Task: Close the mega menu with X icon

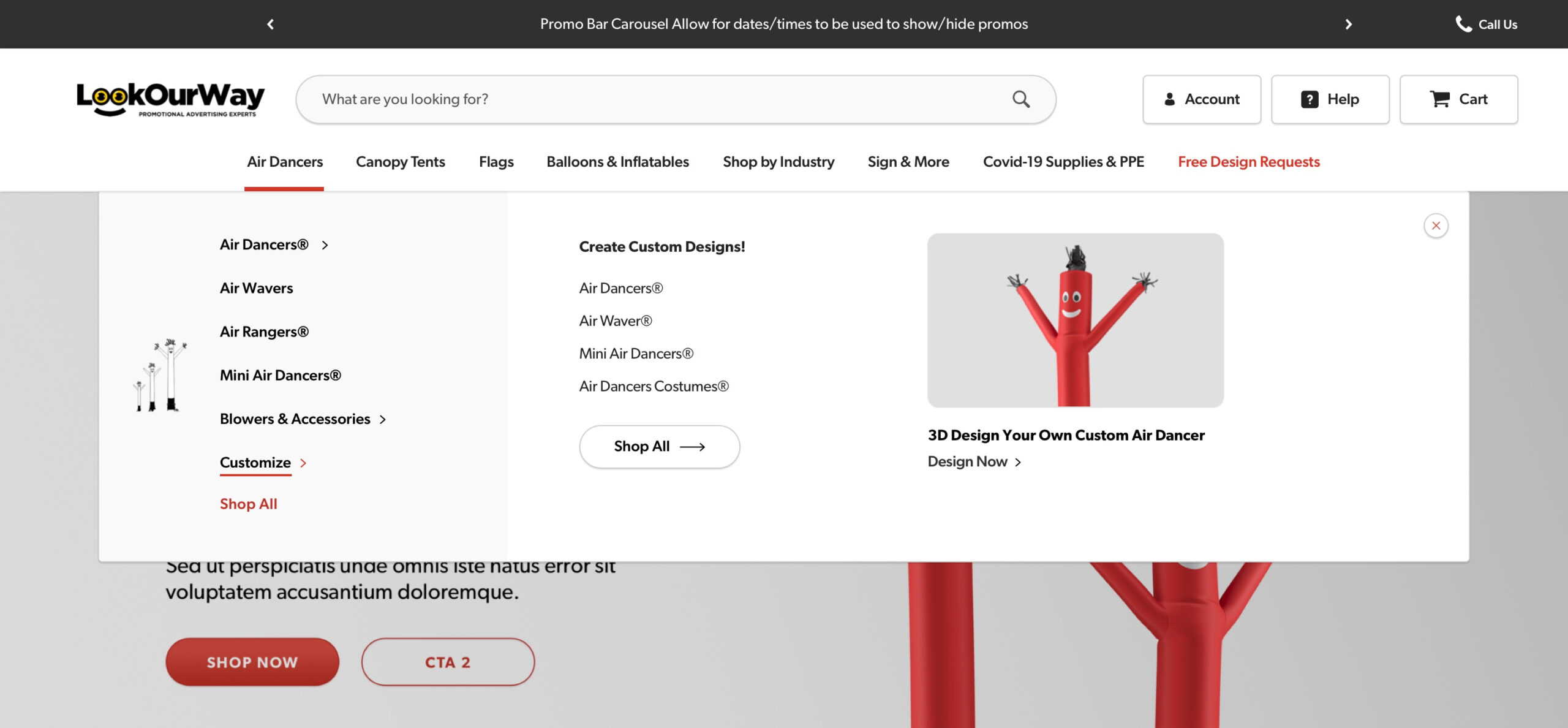Action: 1436,226
